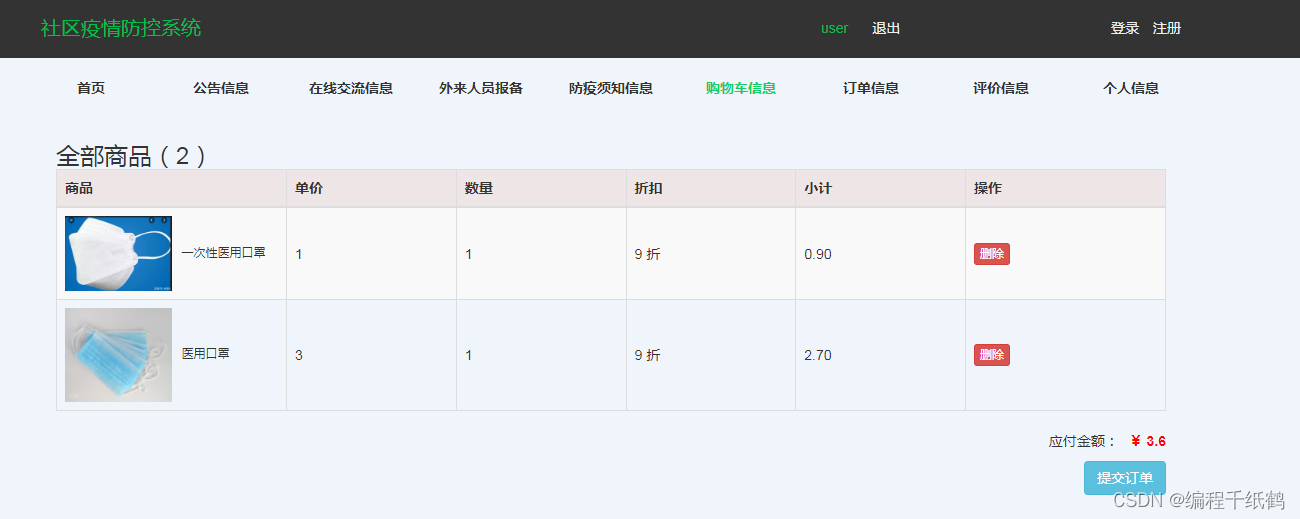Image resolution: width=1300 pixels, height=519 pixels.
Task: Open the 评价信息 tab
Action: 1001,88
